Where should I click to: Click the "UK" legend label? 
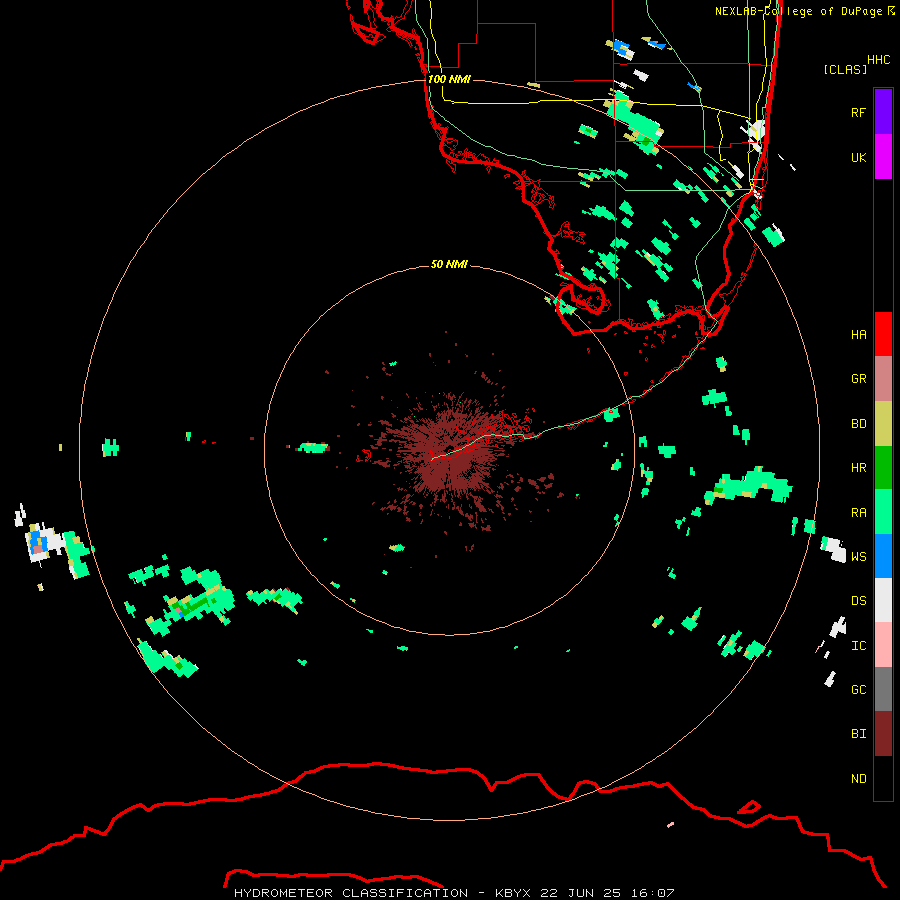[x=859, y=157]
